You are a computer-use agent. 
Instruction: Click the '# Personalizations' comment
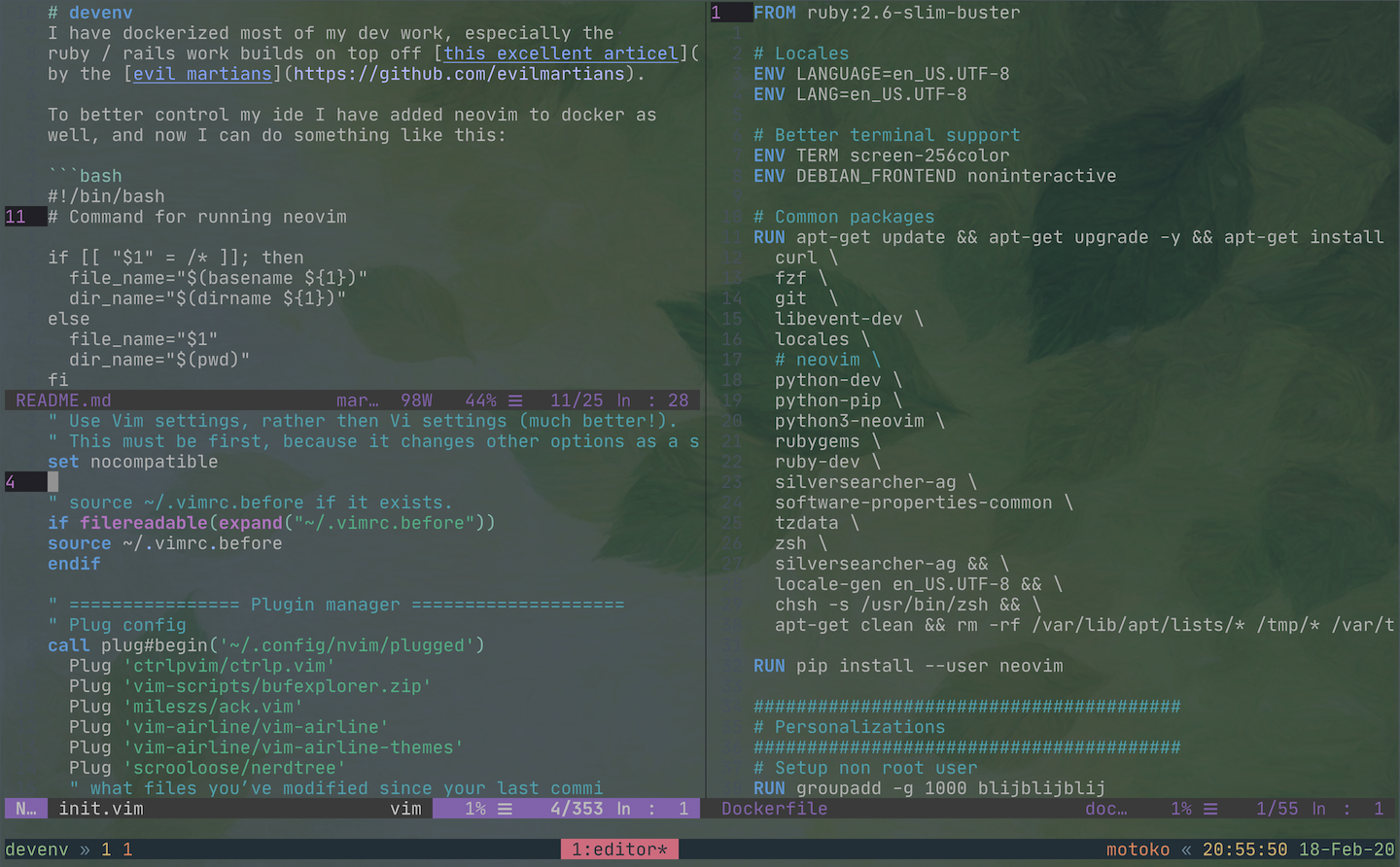(850, 727)
